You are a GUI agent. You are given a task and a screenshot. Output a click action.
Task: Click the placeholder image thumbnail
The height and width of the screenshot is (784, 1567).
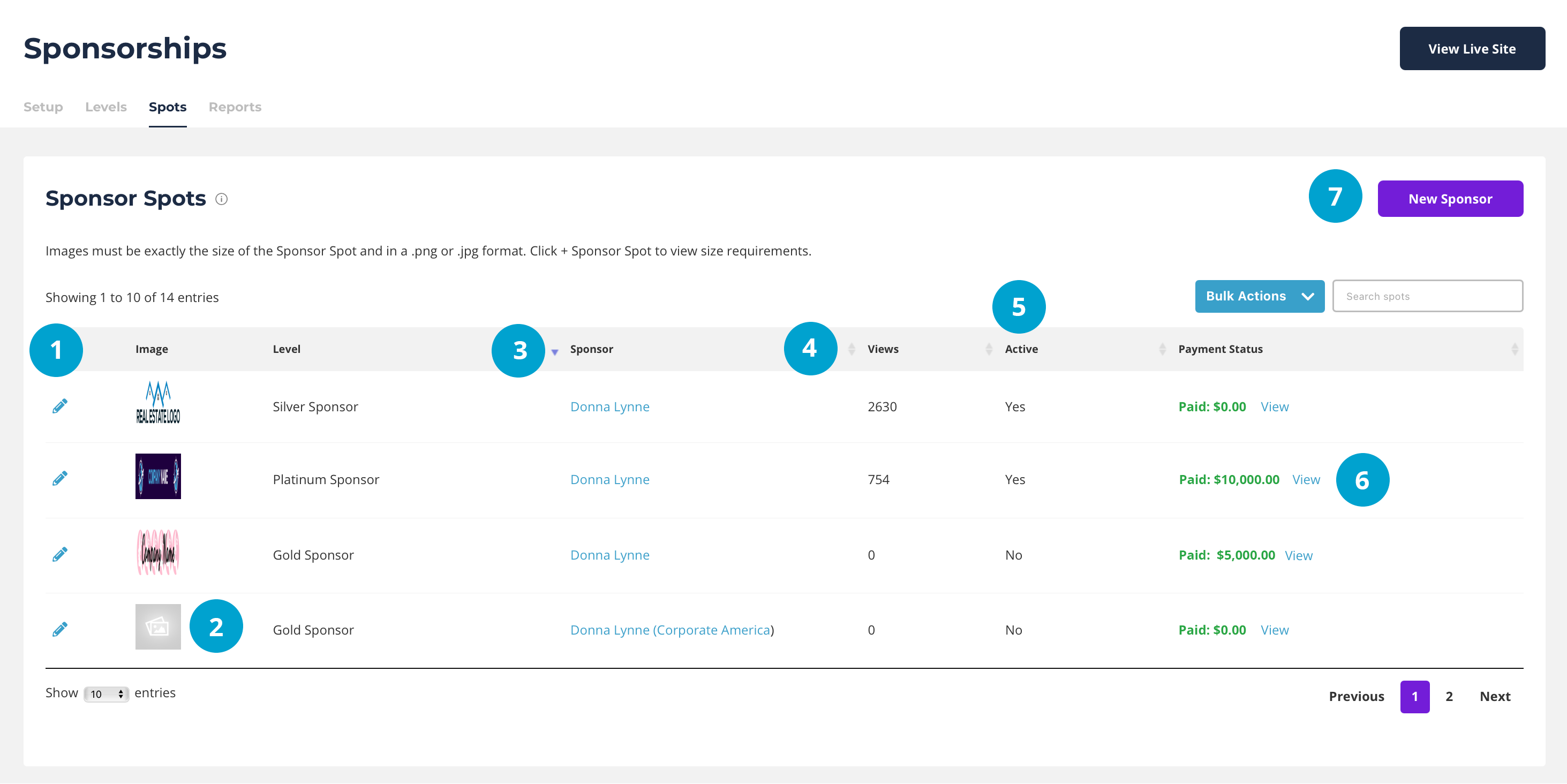click(x=157, y=627)
